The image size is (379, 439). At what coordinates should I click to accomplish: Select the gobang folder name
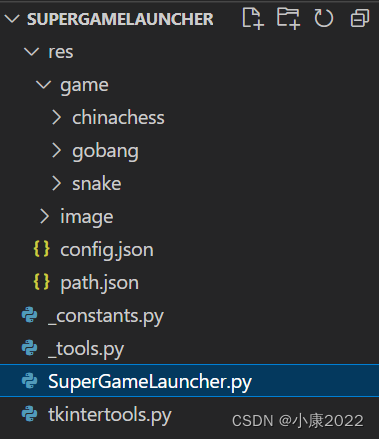click(105, 152)
